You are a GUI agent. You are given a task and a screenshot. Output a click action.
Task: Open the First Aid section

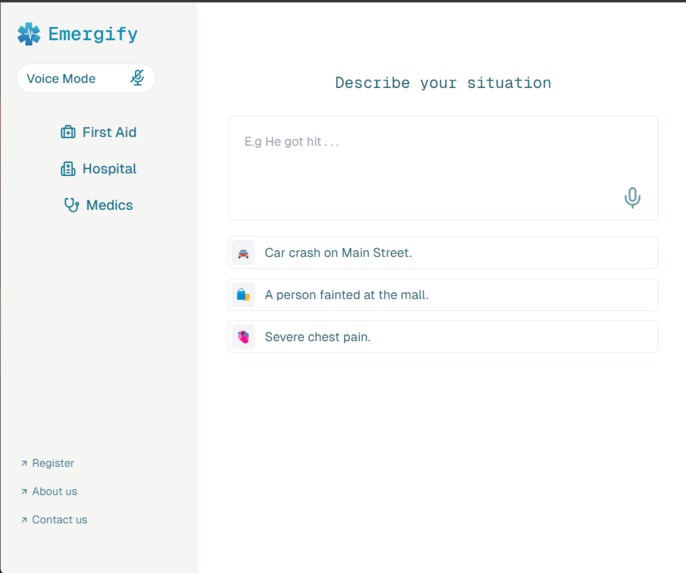click(x=98, y=132)
